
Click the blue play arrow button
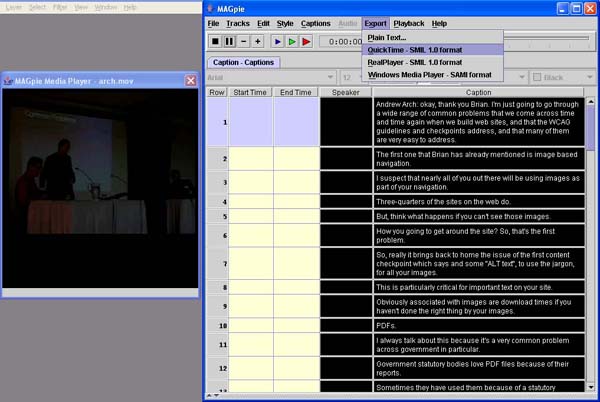pos(277,41)
